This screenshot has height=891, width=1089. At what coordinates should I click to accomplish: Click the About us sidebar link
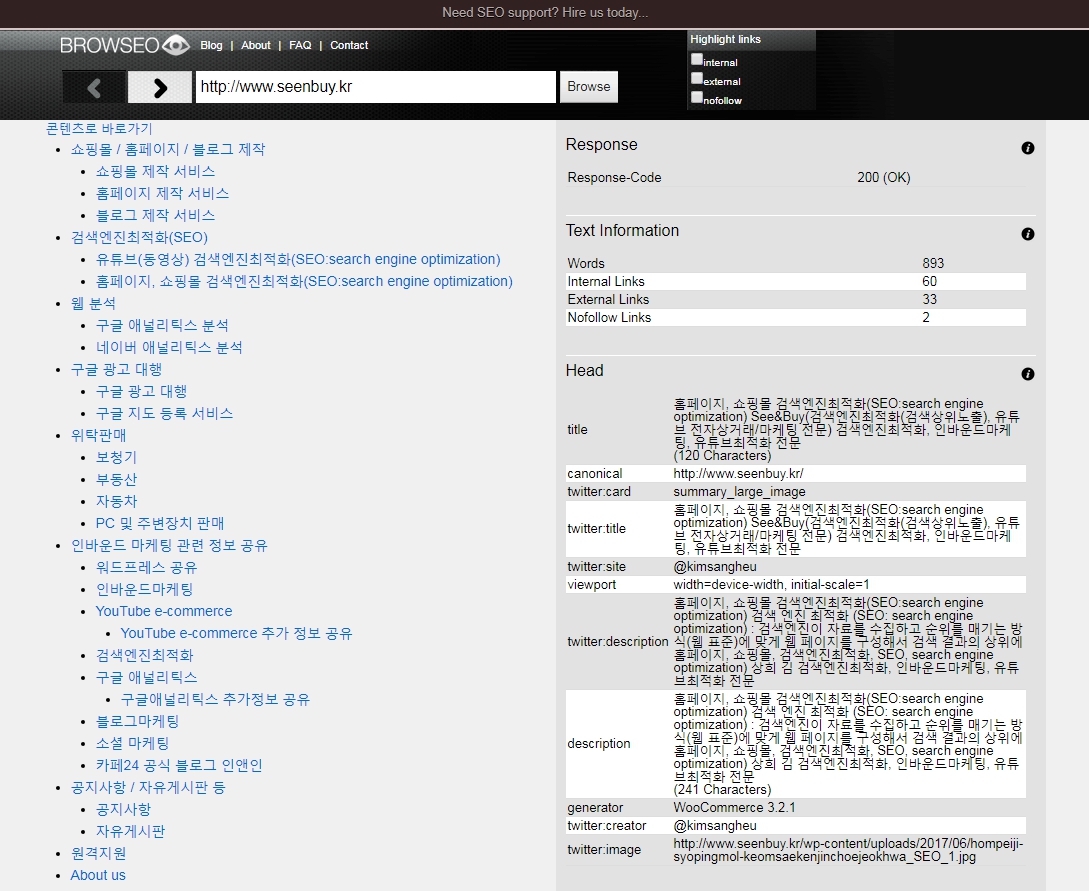pos(98,875)
